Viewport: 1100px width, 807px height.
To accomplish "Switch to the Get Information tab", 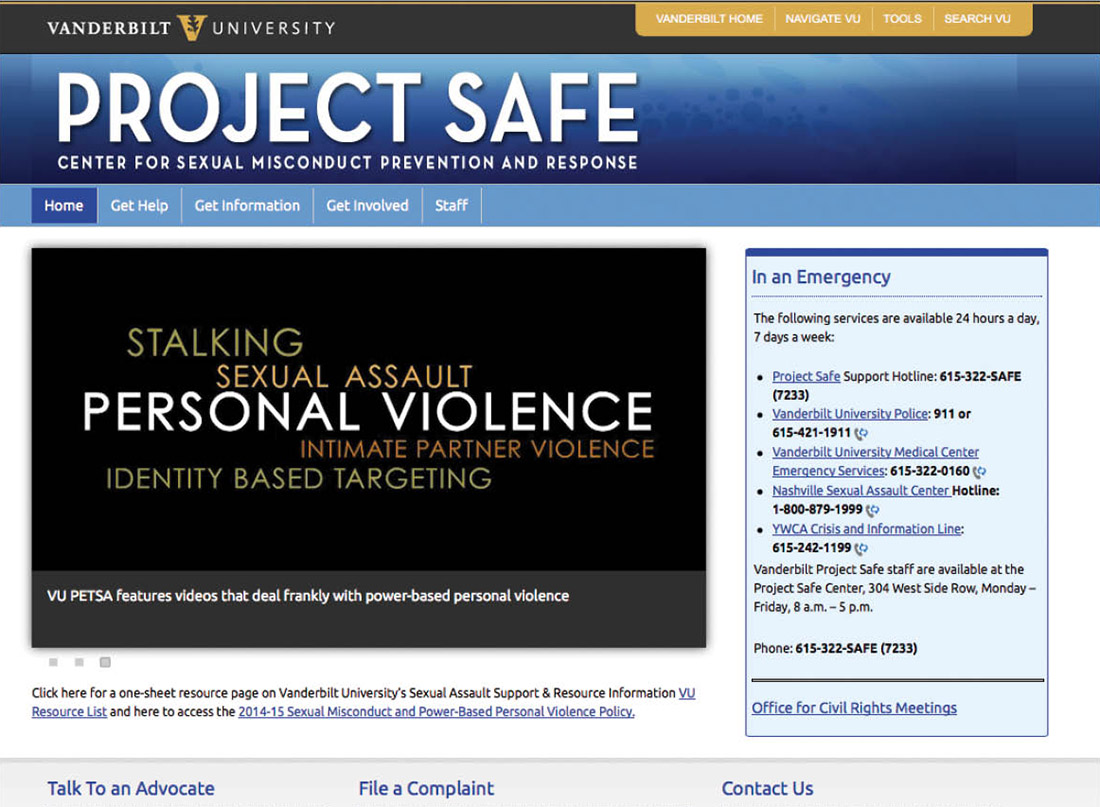I will click(246, 205).
